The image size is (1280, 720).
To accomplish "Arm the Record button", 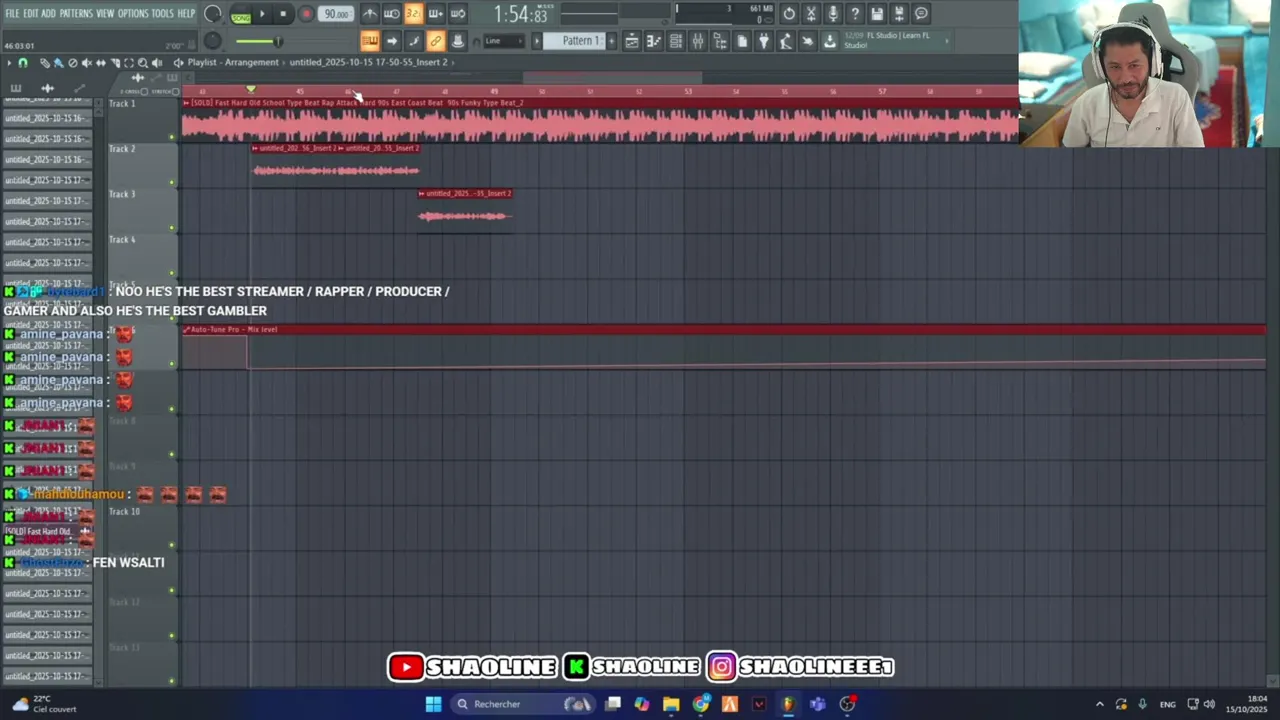I will click(306, 14).
